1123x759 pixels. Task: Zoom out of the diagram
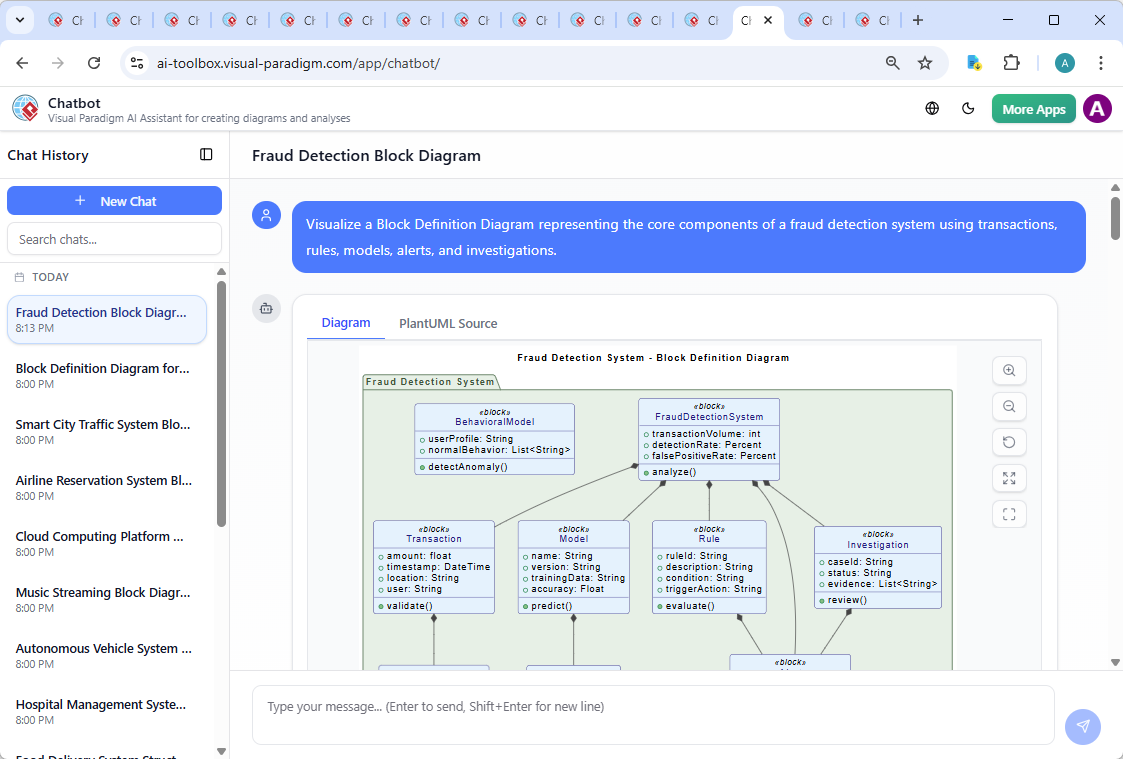tap(1009, 406)
